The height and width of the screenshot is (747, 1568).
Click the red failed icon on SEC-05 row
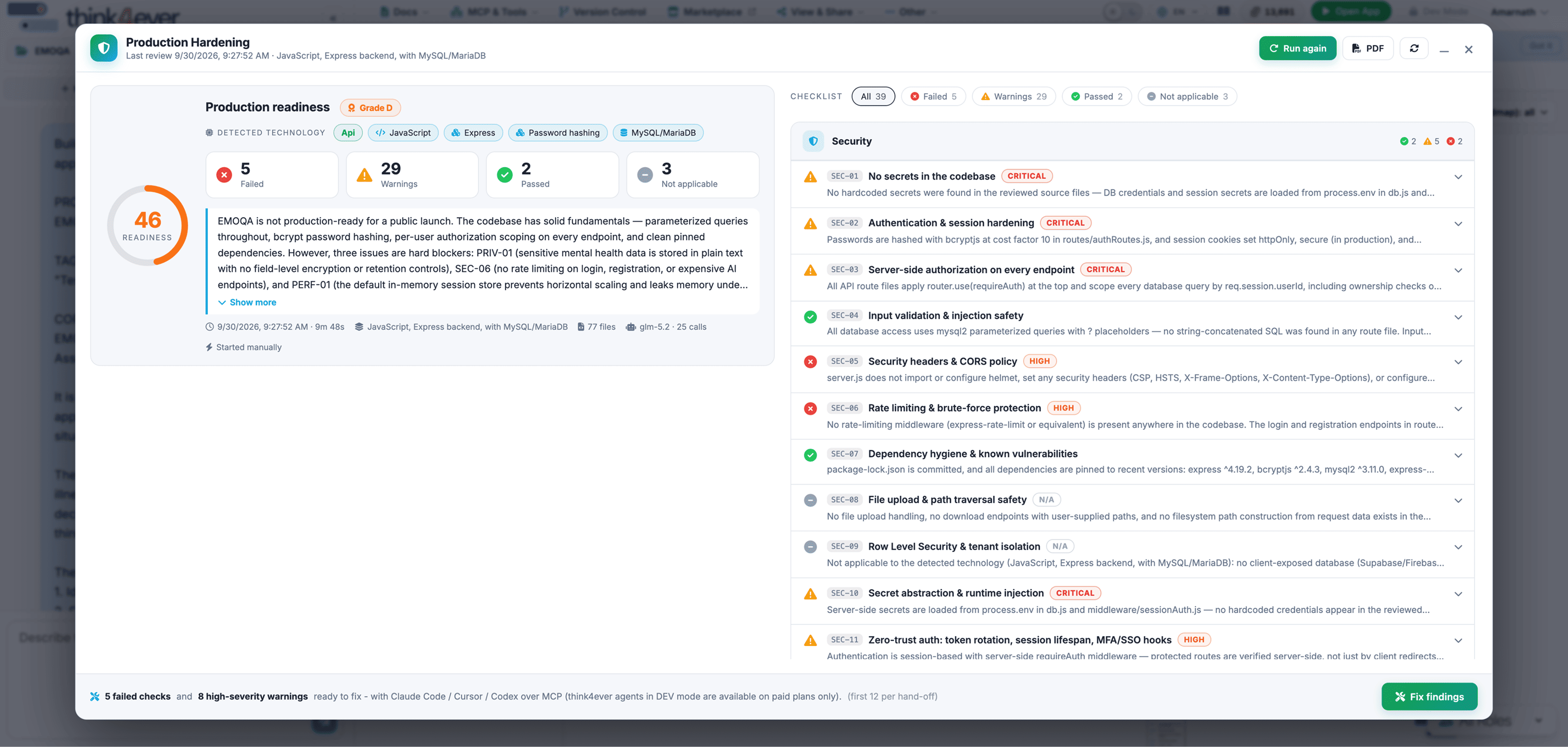click(x=810, y=362)
